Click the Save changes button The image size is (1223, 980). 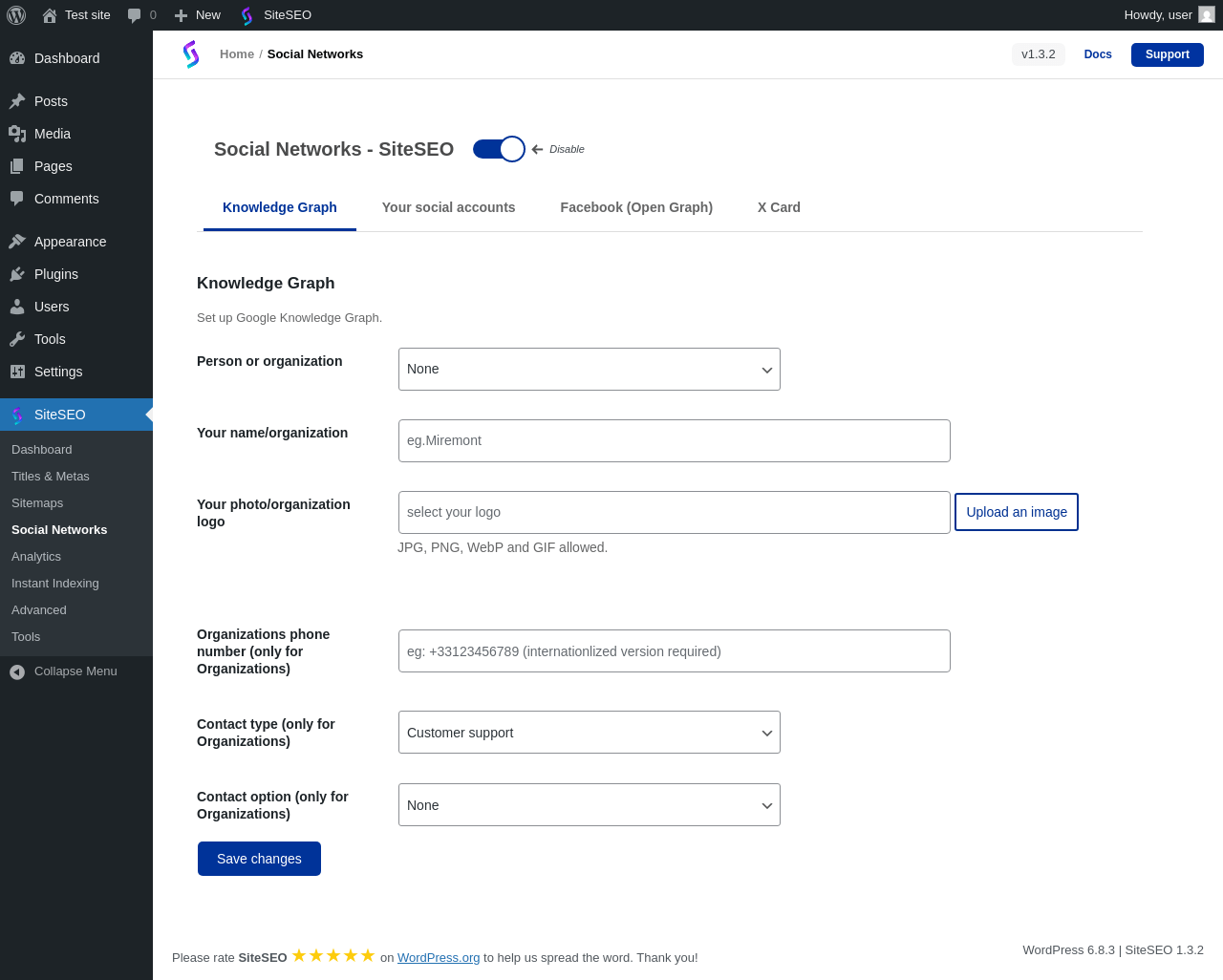tap(259, 859)
